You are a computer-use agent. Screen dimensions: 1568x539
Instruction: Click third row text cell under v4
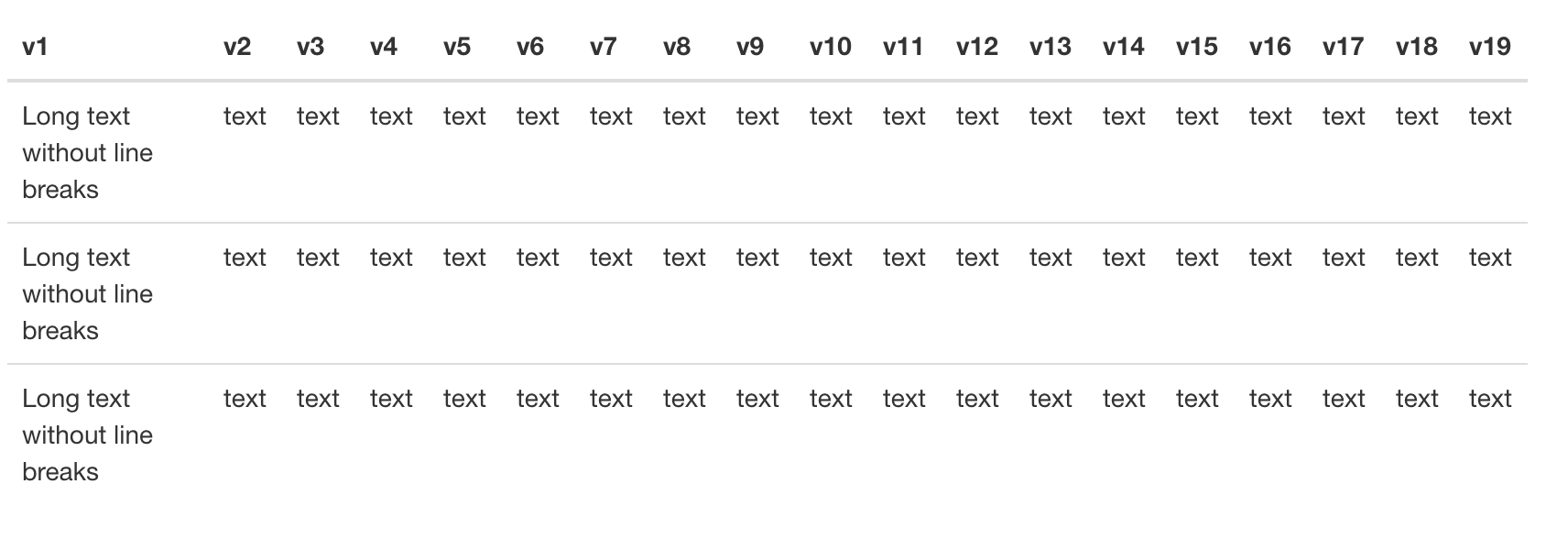click(391, 399)
